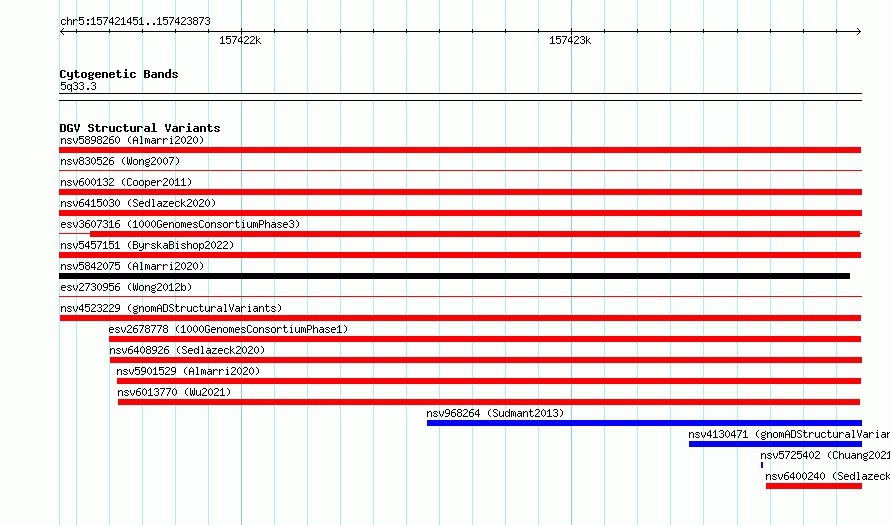Open esv2678778 (1000GenomesConsortiumPhase1) label
Viewport: 890px width, 525px height.
point(228,329)
